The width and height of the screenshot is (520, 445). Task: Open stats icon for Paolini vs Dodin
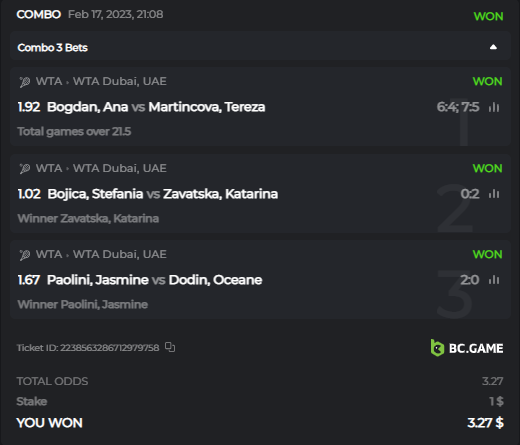coord(494,280)
